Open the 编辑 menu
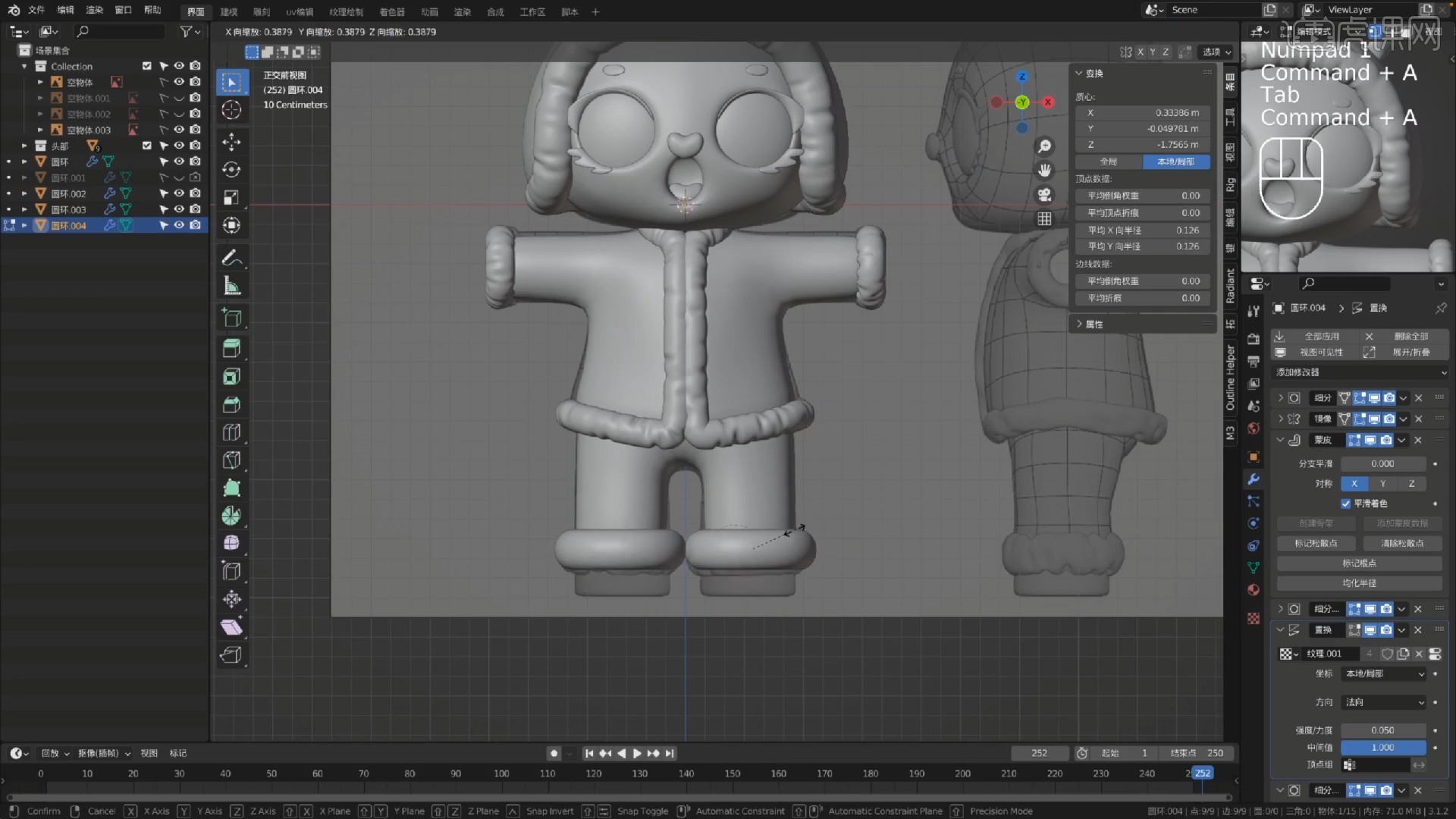 coord(66,11)
